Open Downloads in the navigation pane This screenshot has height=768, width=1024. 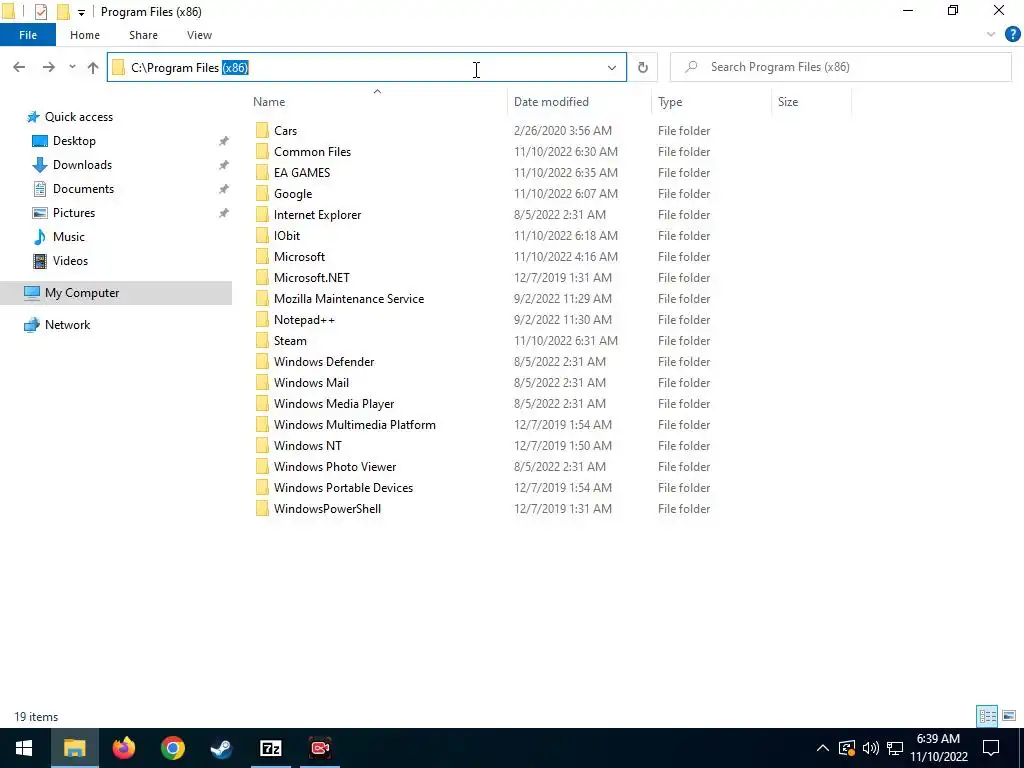(x=82, y=165)
